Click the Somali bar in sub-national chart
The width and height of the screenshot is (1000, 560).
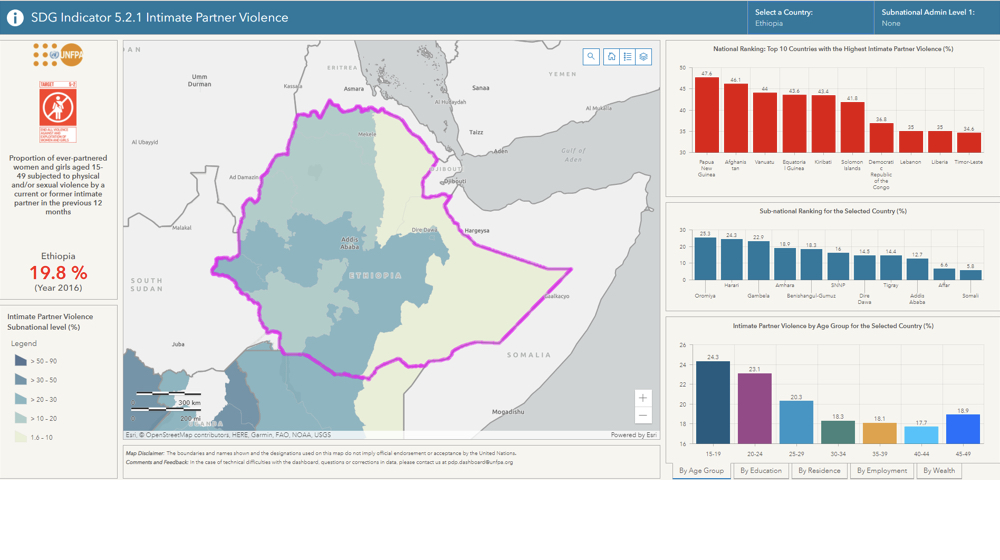click(971, 275)
